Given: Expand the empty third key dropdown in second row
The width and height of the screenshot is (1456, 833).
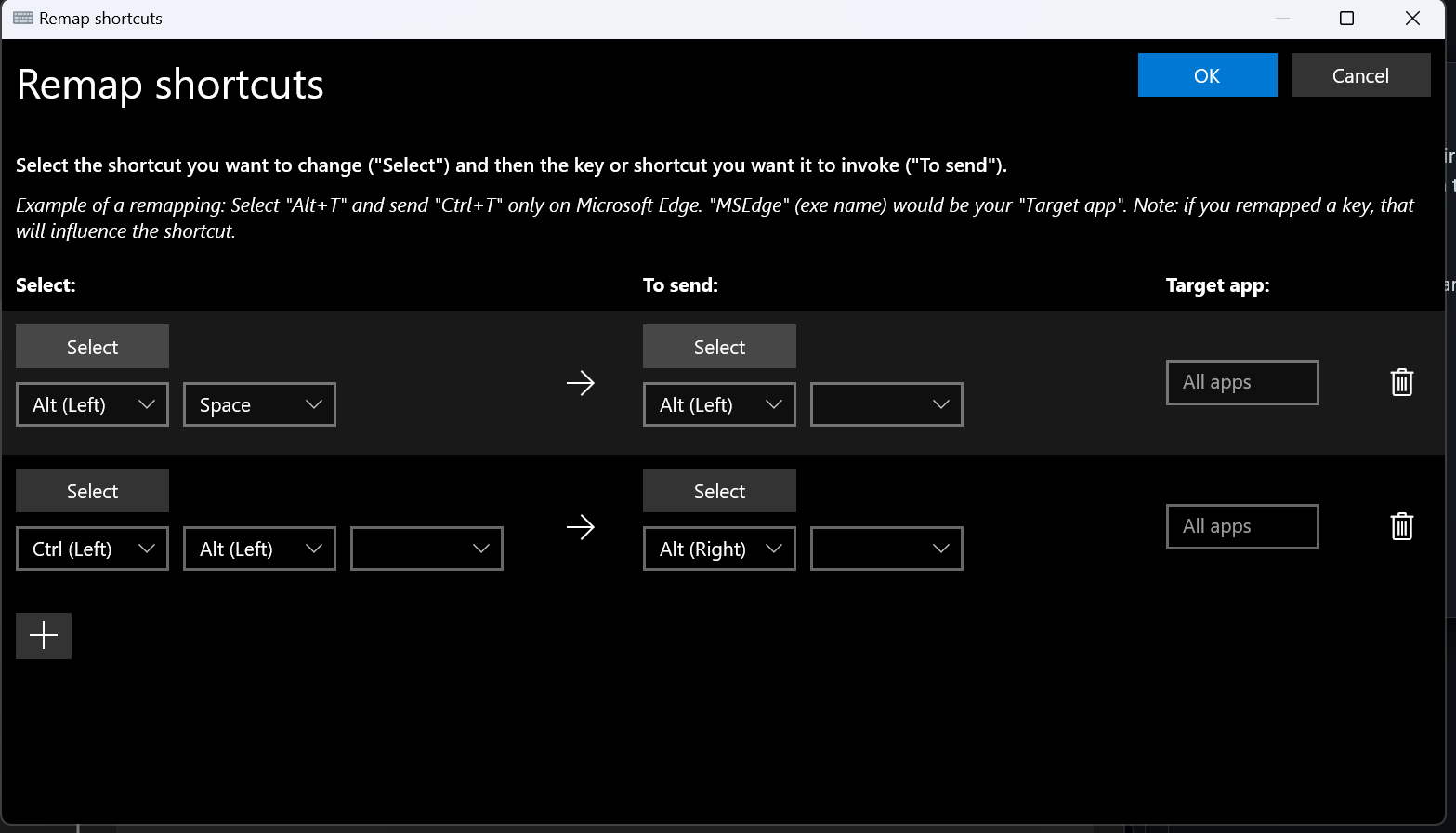Looking at the screenshot, I should click(x=426, y=549).
